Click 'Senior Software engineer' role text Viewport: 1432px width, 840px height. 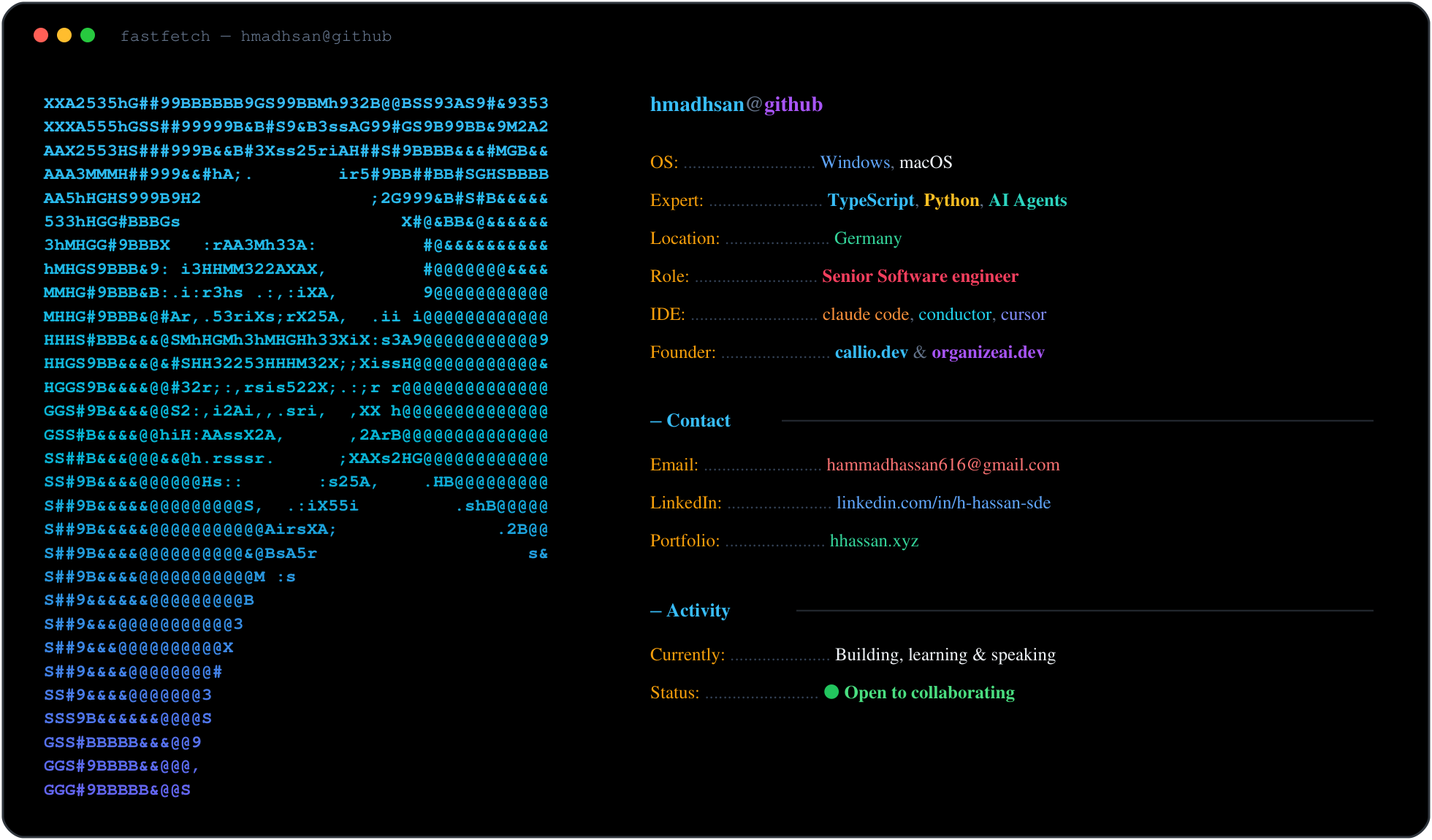click(920, 276)
